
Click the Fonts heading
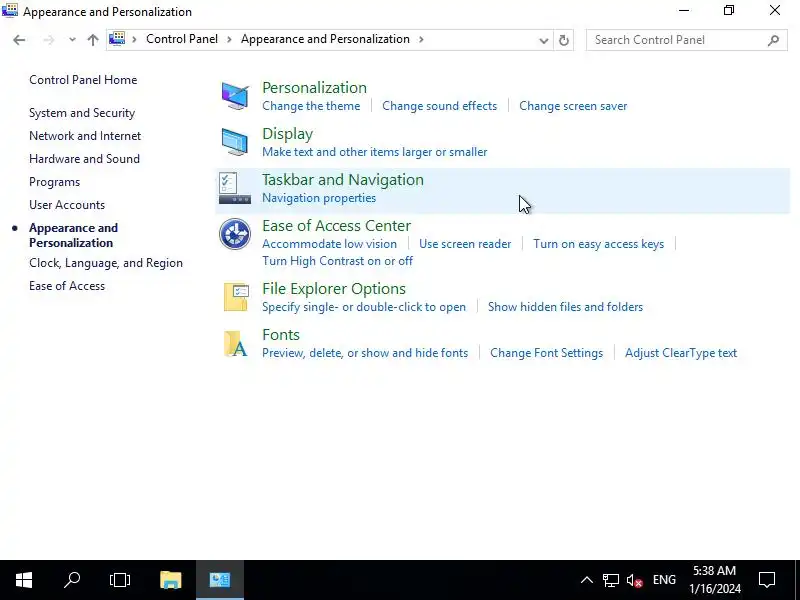[281, 335]
